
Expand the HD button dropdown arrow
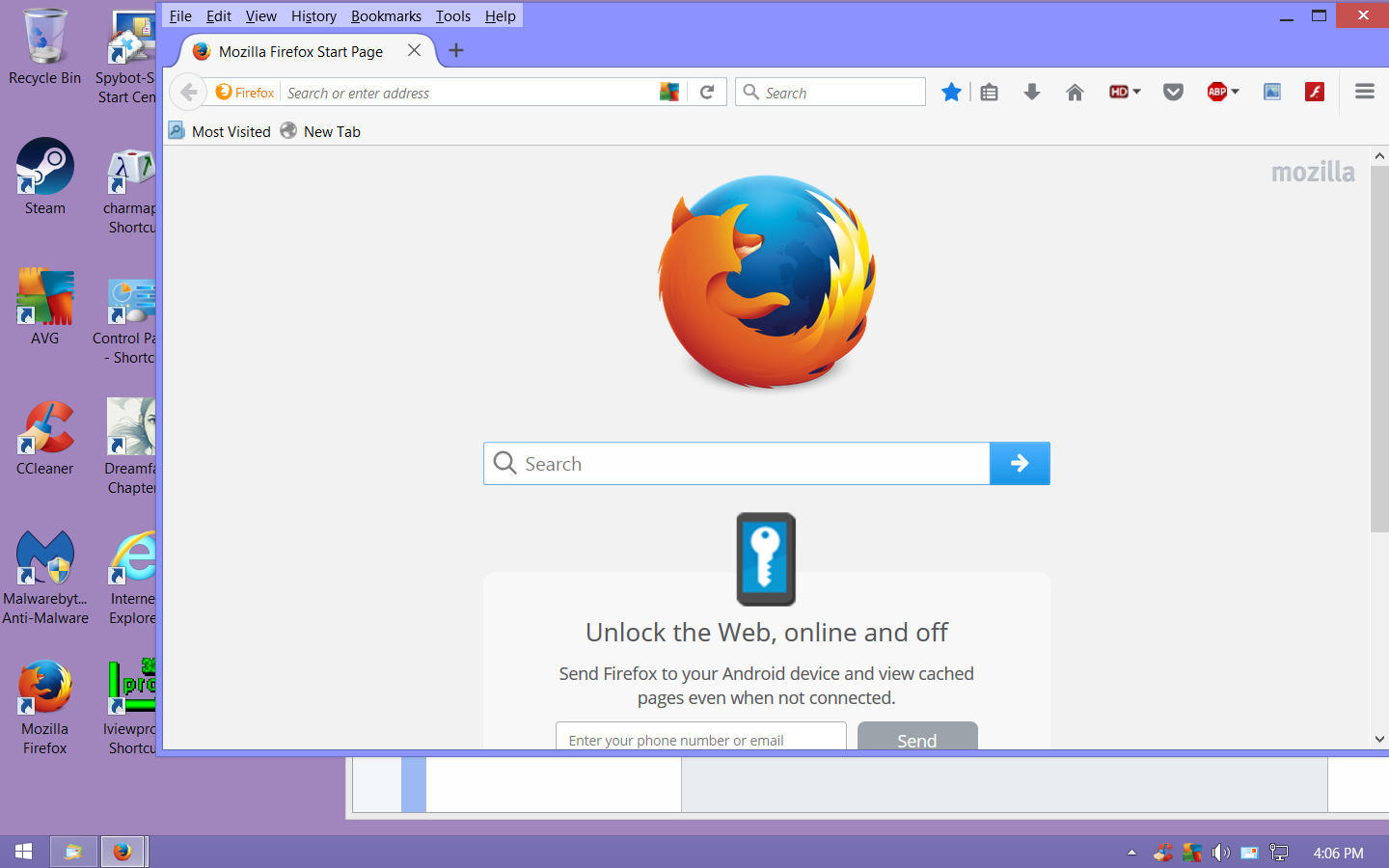(1137, 93)
